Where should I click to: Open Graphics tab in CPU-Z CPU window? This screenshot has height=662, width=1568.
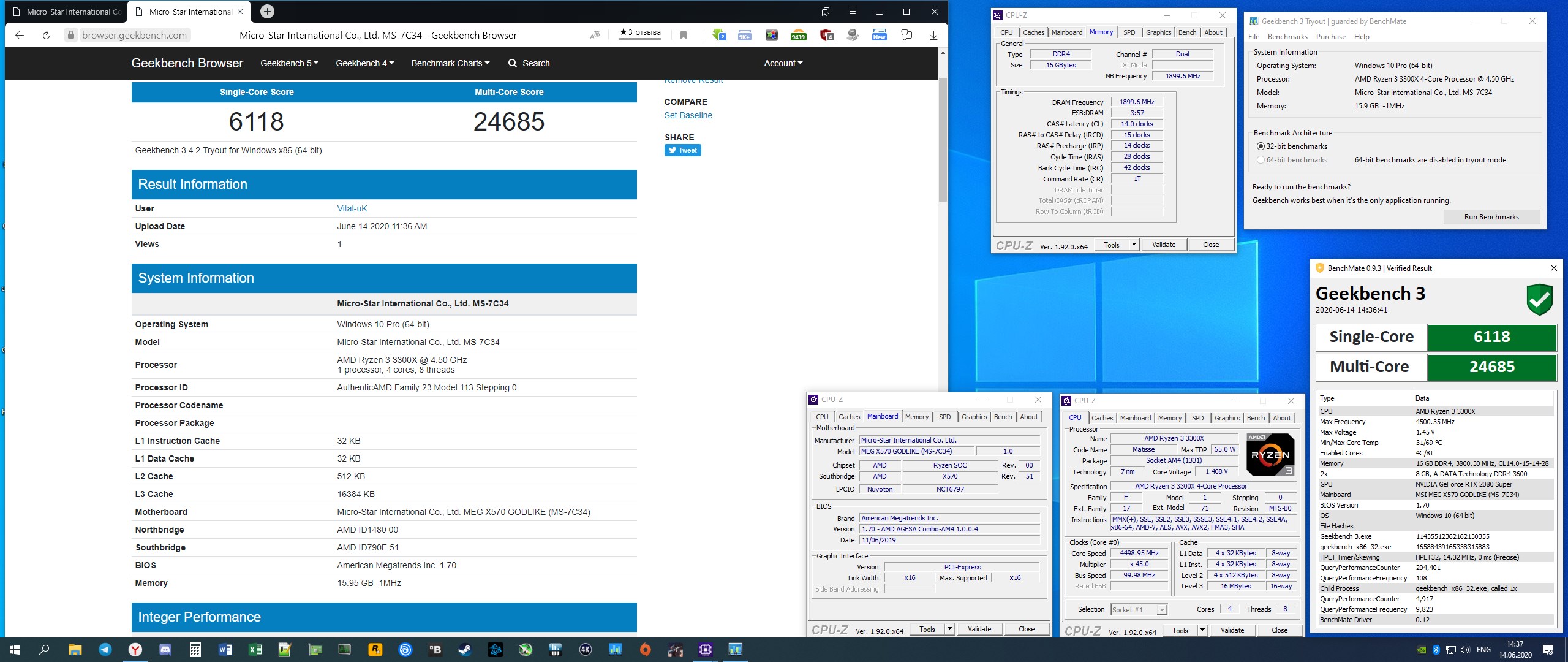tap(1227, 418)
